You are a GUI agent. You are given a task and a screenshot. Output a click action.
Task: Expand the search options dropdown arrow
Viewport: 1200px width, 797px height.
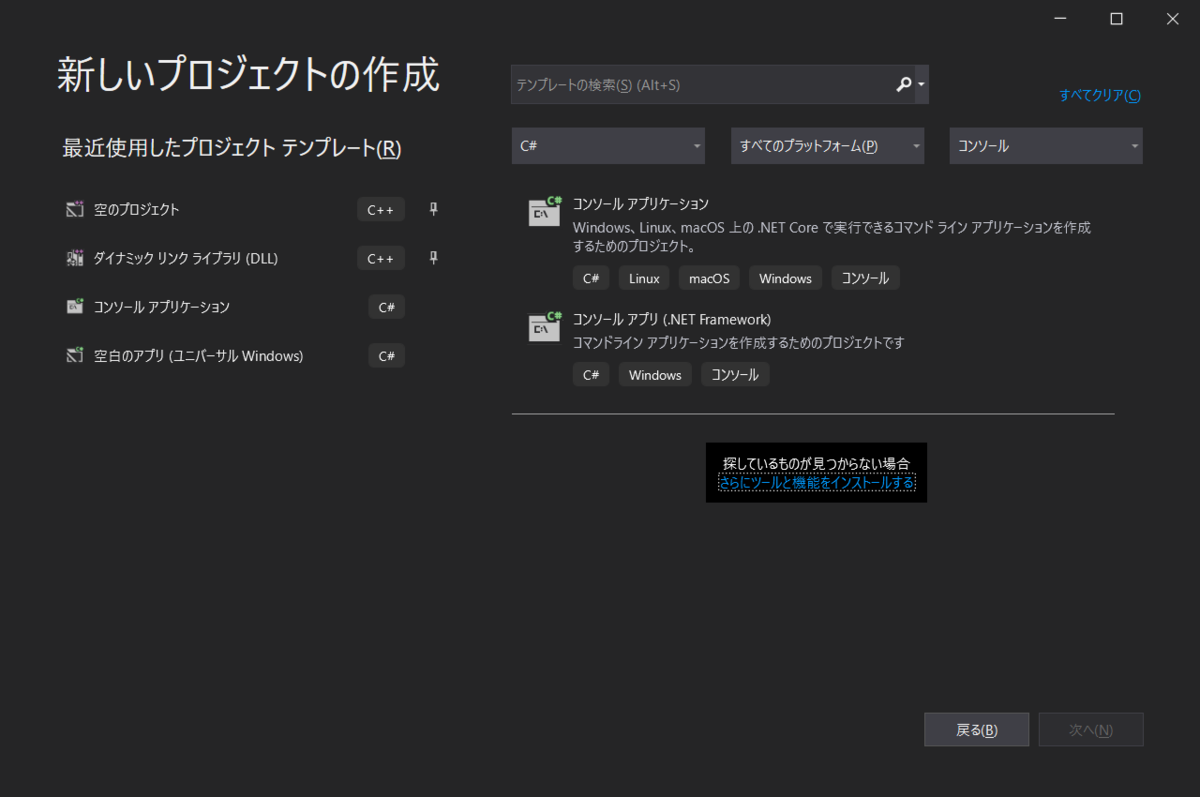pos(921,85)
